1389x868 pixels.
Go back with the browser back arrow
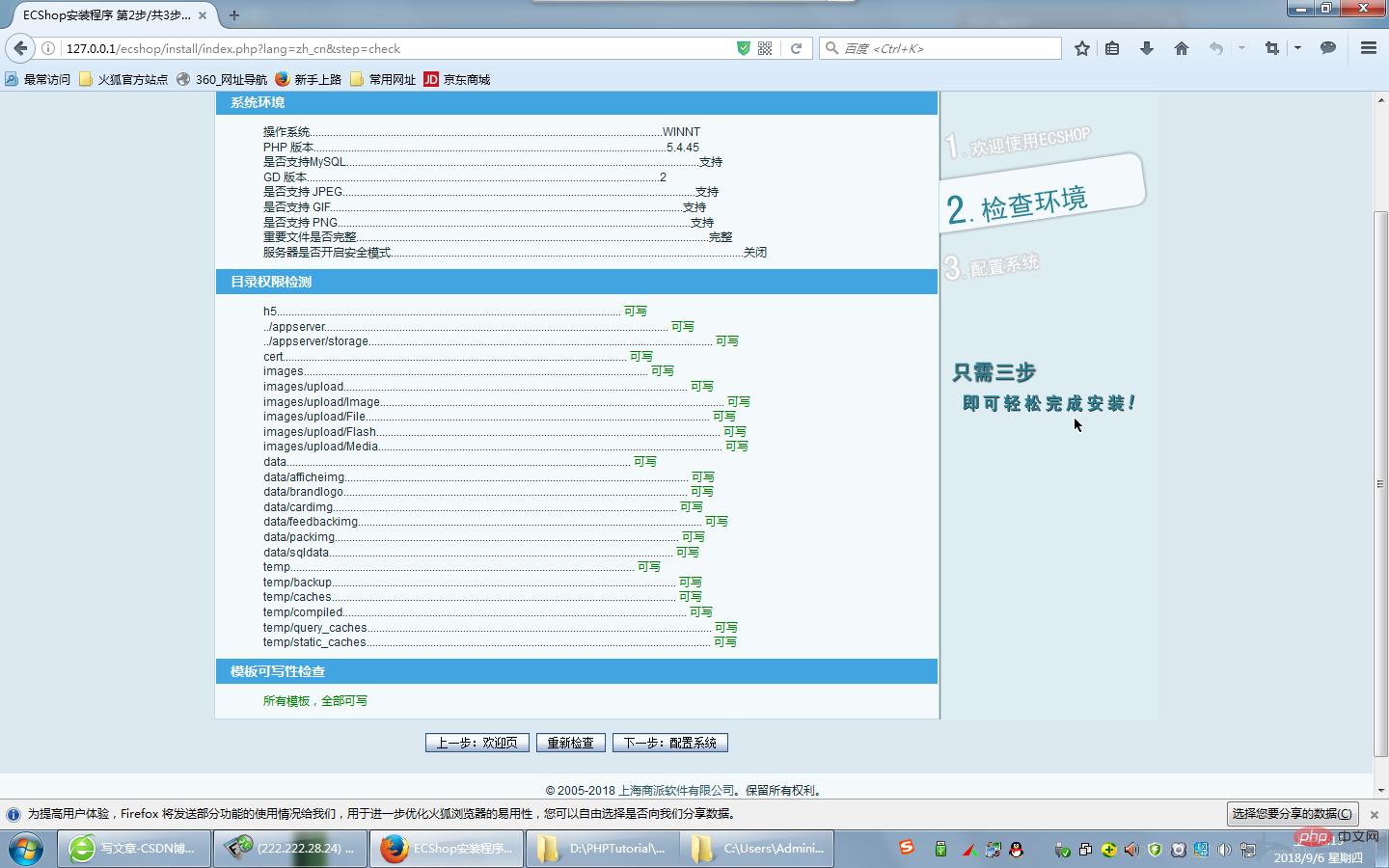click(20, 48)
